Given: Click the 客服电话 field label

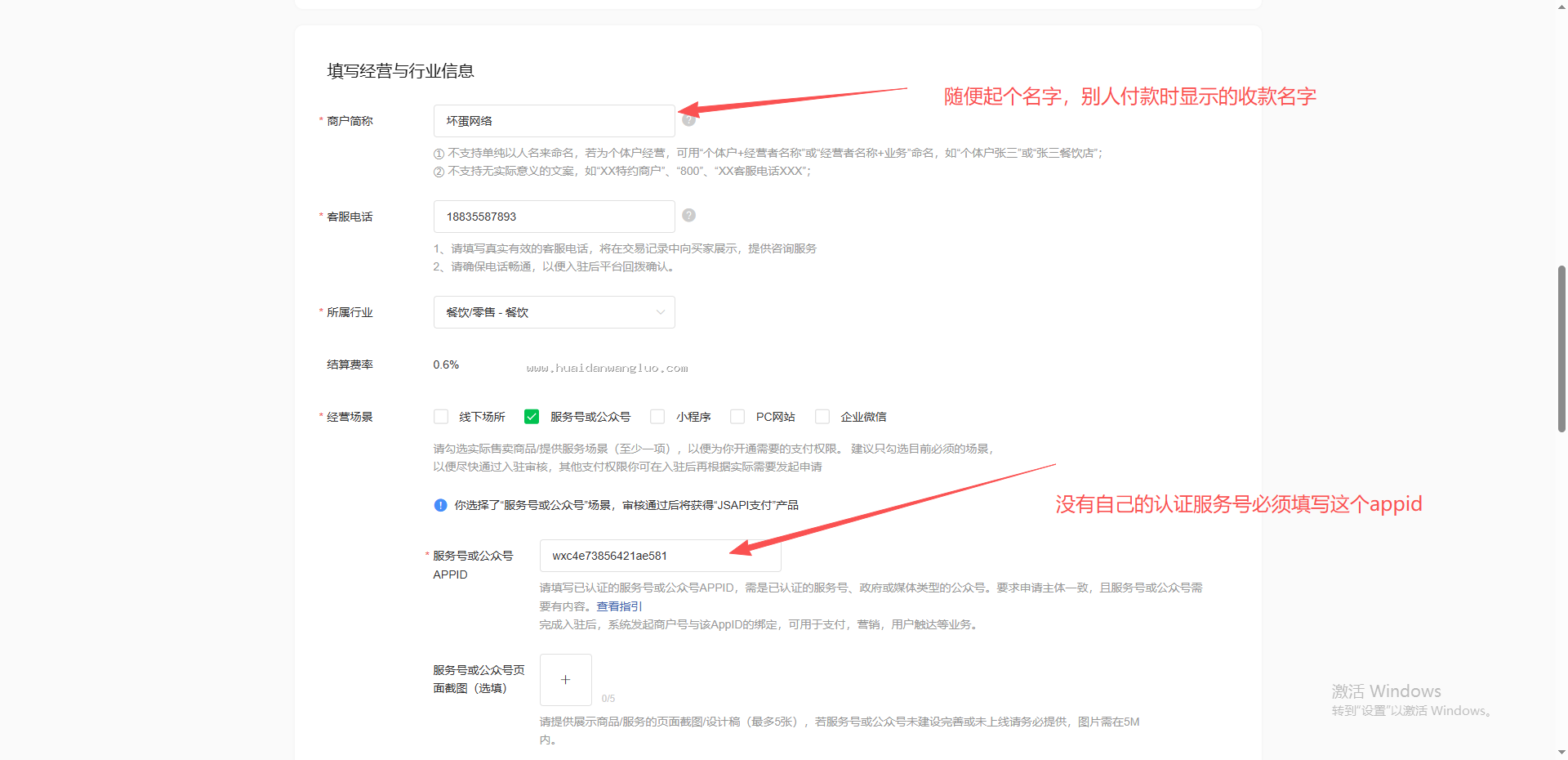Looking at the screenshot, I should tap(350, 217).
